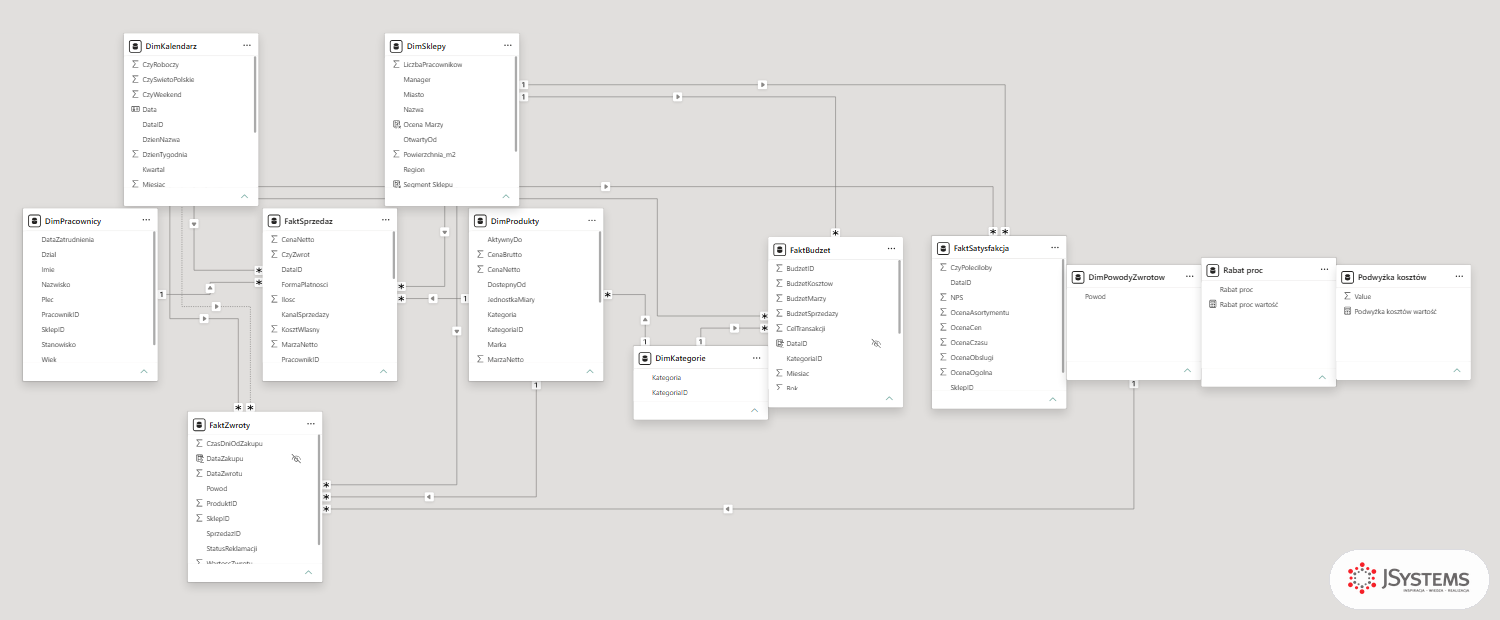Click the DimProdukty table header icon
Image resolution: width=1500 pixels, height=620 pixels.
coord(480,220)
